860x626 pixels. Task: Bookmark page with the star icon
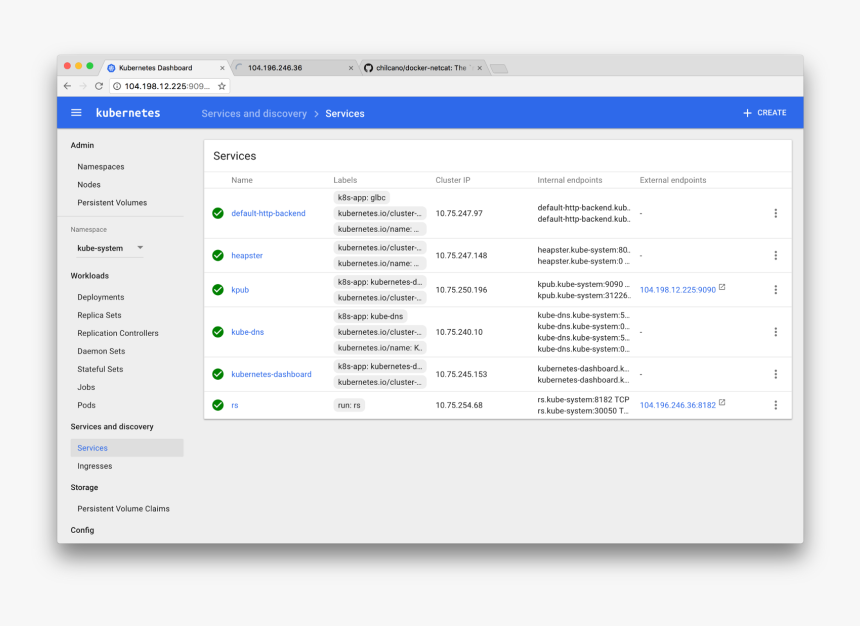click(222, 86)
